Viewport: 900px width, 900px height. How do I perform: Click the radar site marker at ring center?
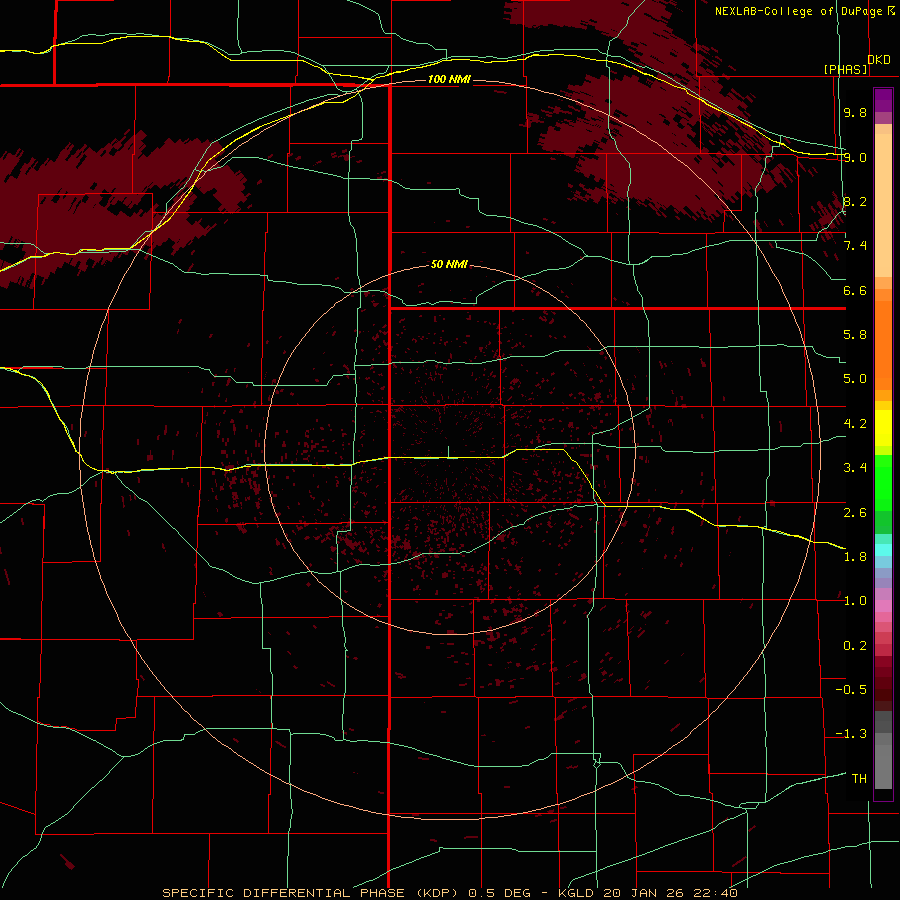click(x=448, y=452)
